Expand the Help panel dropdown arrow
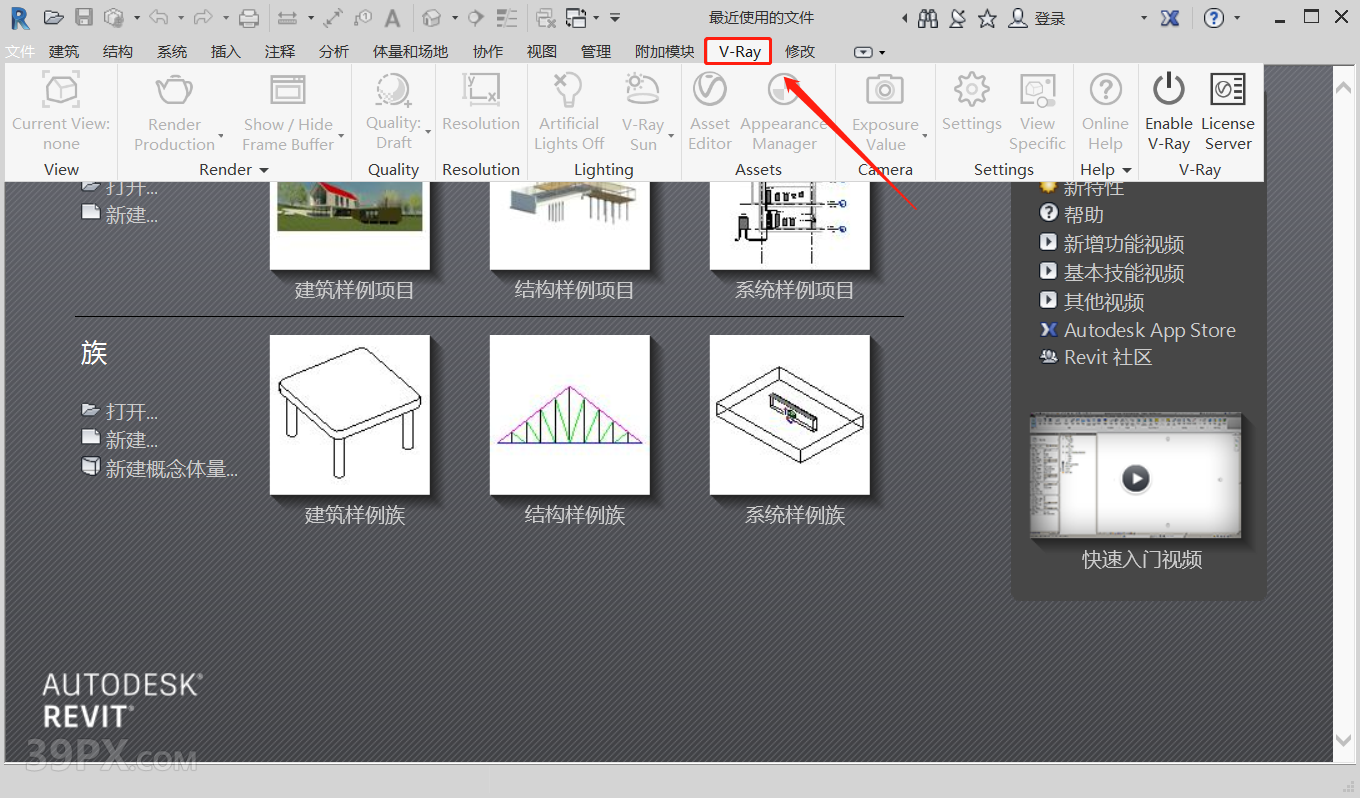Viewport: 1360px width, 798px height. click(1127, 171)
